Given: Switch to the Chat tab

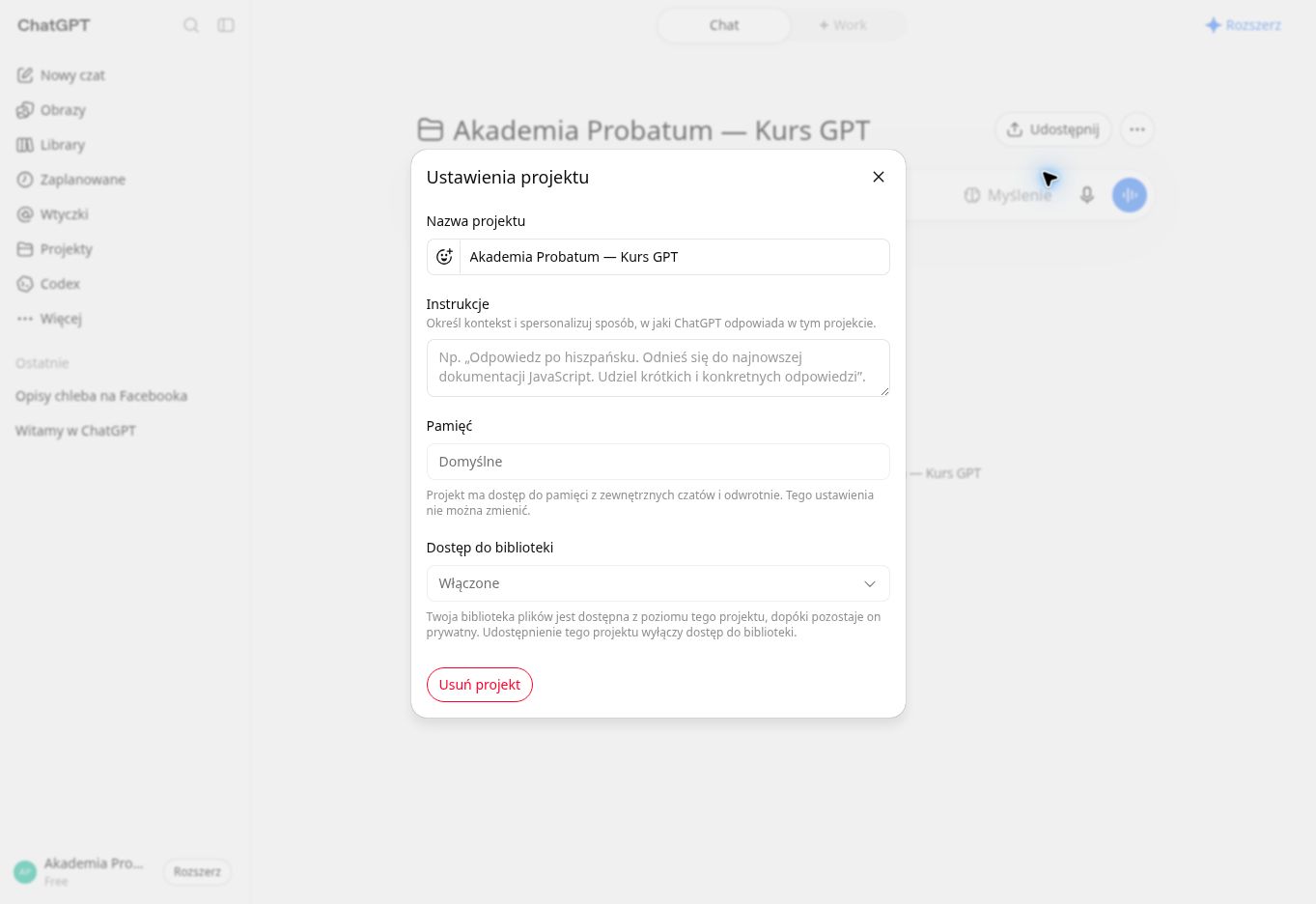Looking at the screenshot, I should tap(724, 25).
